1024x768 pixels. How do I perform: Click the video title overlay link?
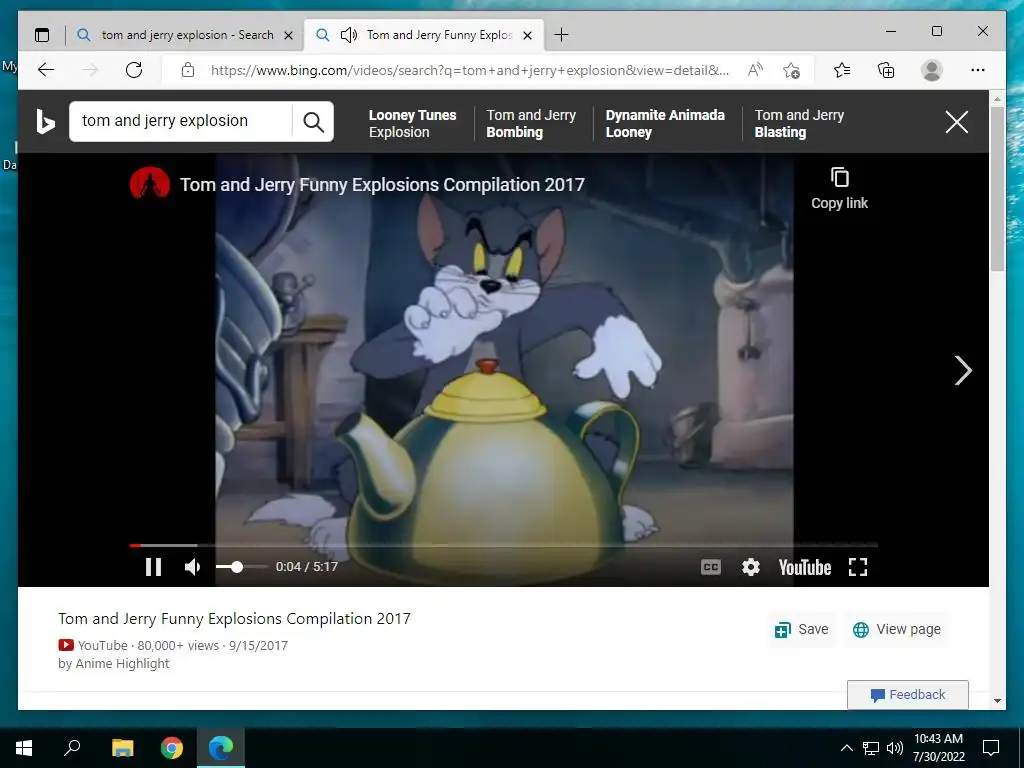382,185
